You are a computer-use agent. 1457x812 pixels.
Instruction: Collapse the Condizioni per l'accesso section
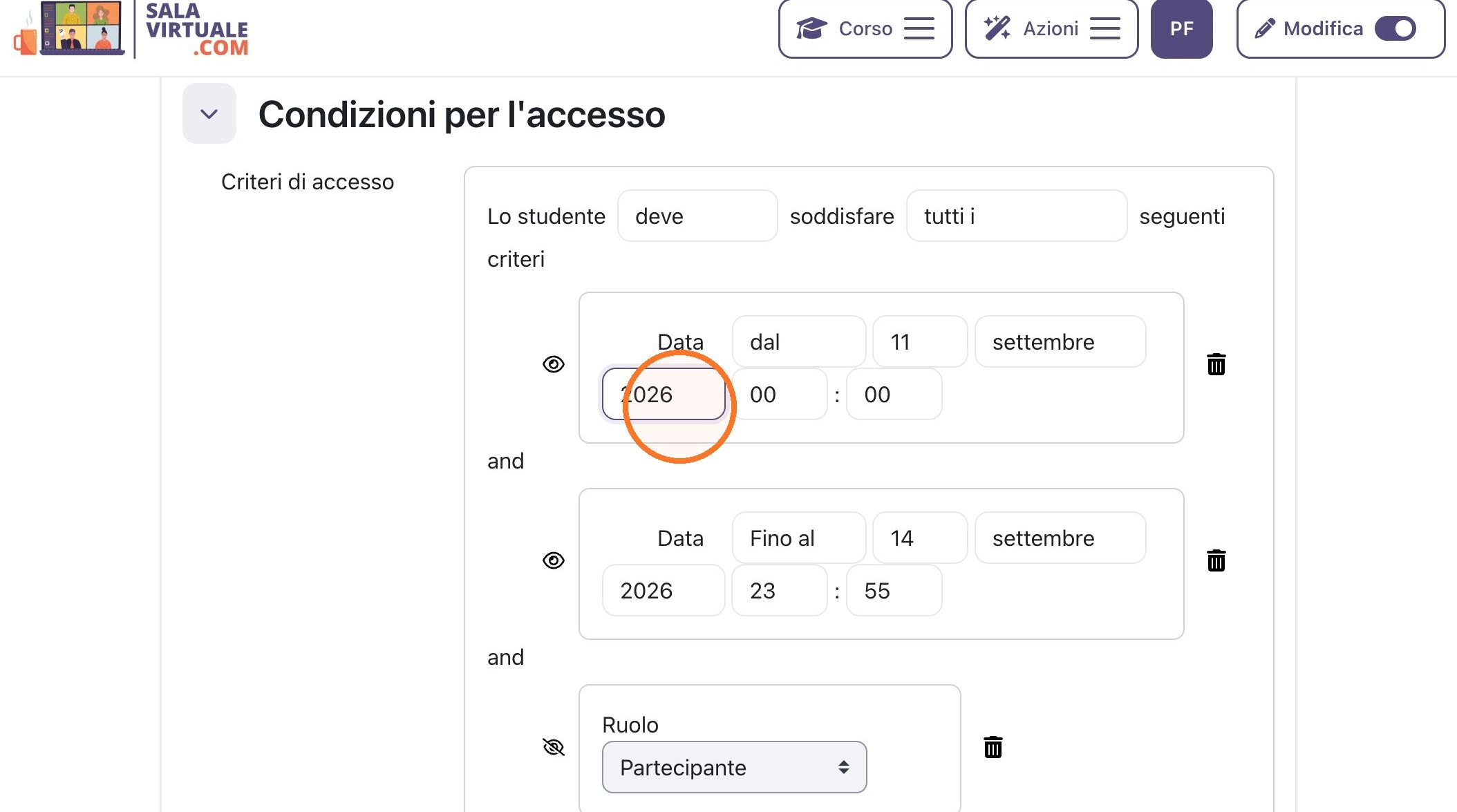tap(209, 113)
